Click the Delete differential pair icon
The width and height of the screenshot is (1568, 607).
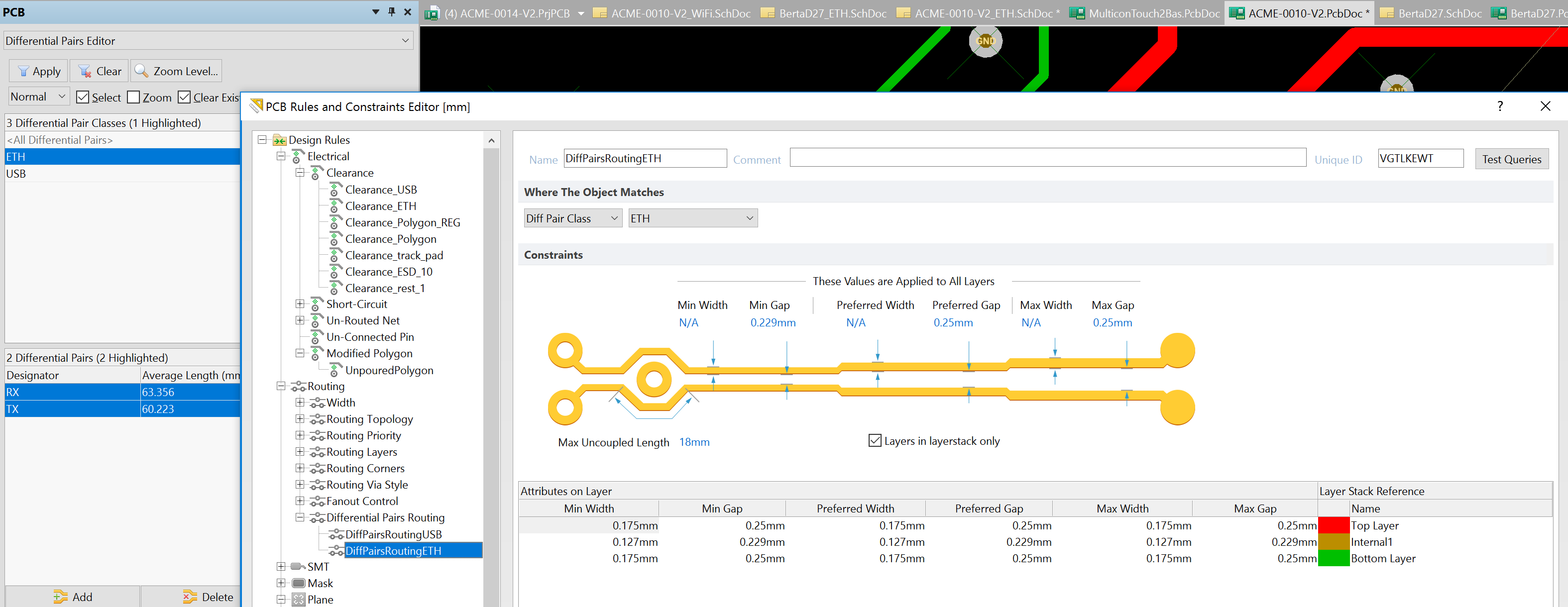[x=190, y=597]
